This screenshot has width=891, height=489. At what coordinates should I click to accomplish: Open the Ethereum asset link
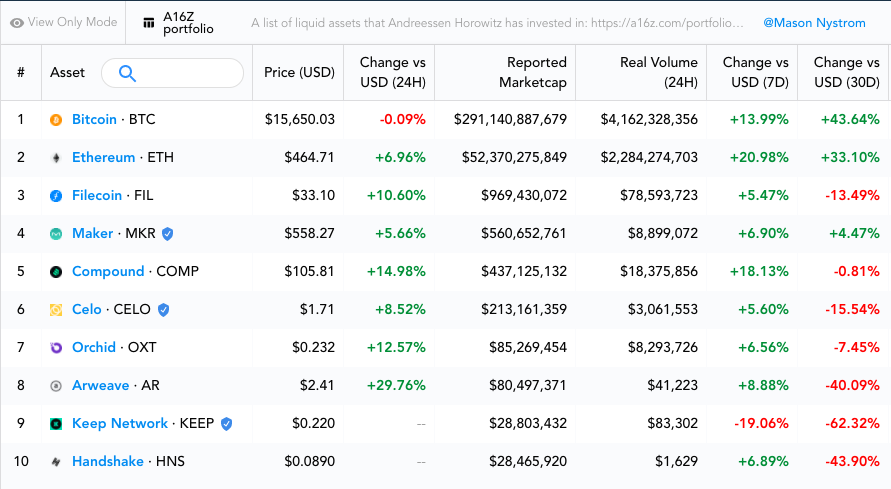point(103,157)
